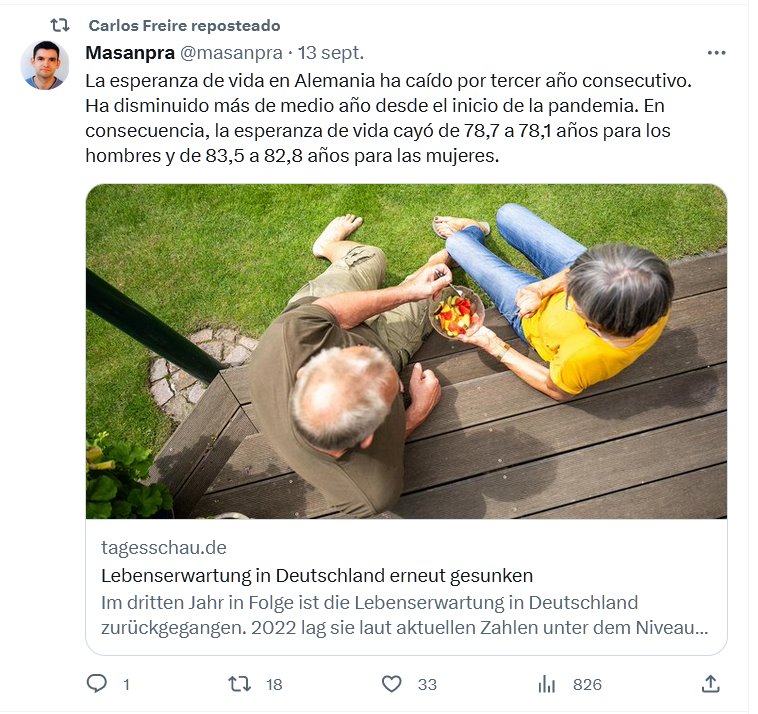Open the Carlos Freire reposteado link

click(184, 25)
